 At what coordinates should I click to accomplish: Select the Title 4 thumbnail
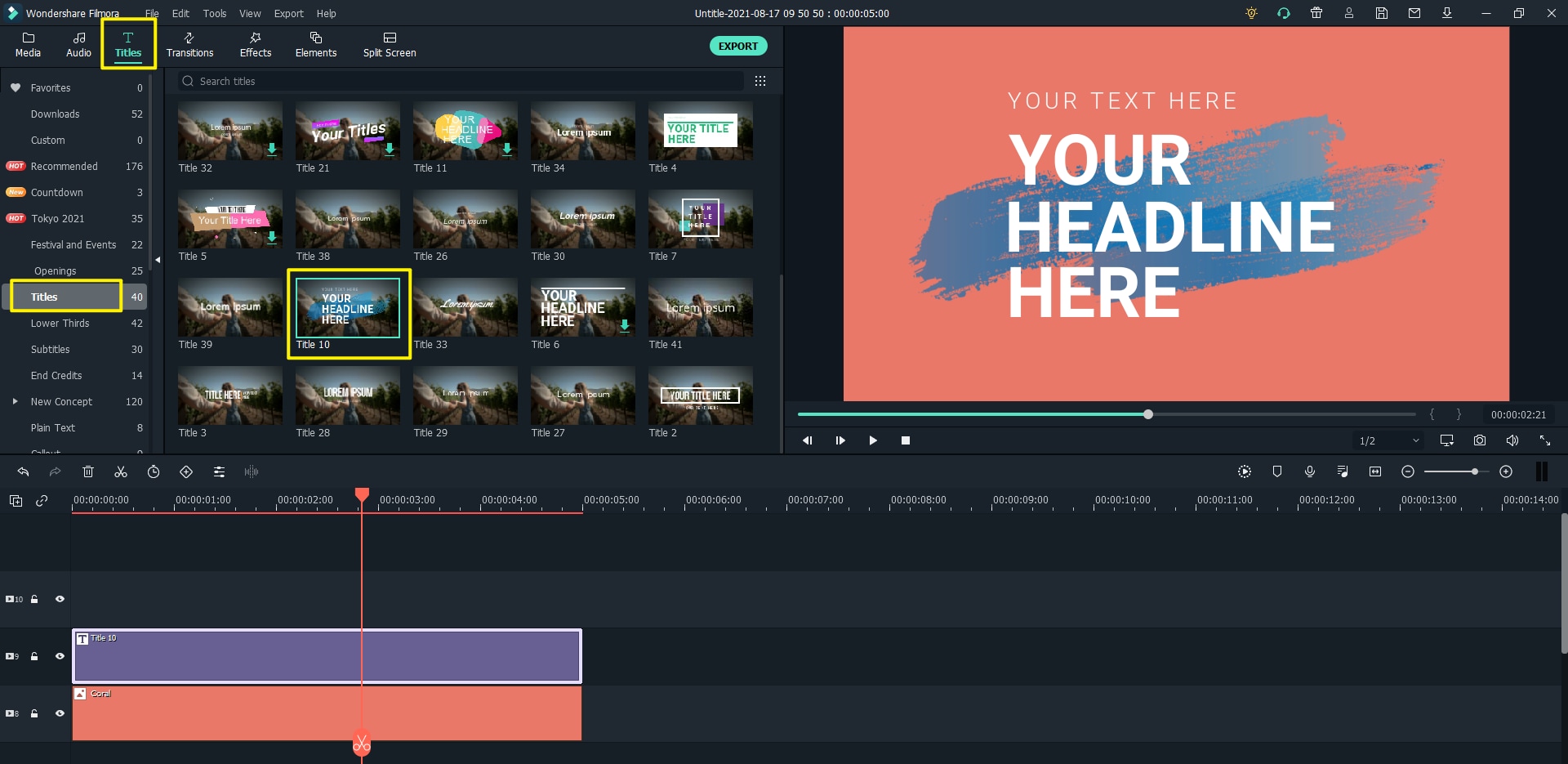(701, 131)
